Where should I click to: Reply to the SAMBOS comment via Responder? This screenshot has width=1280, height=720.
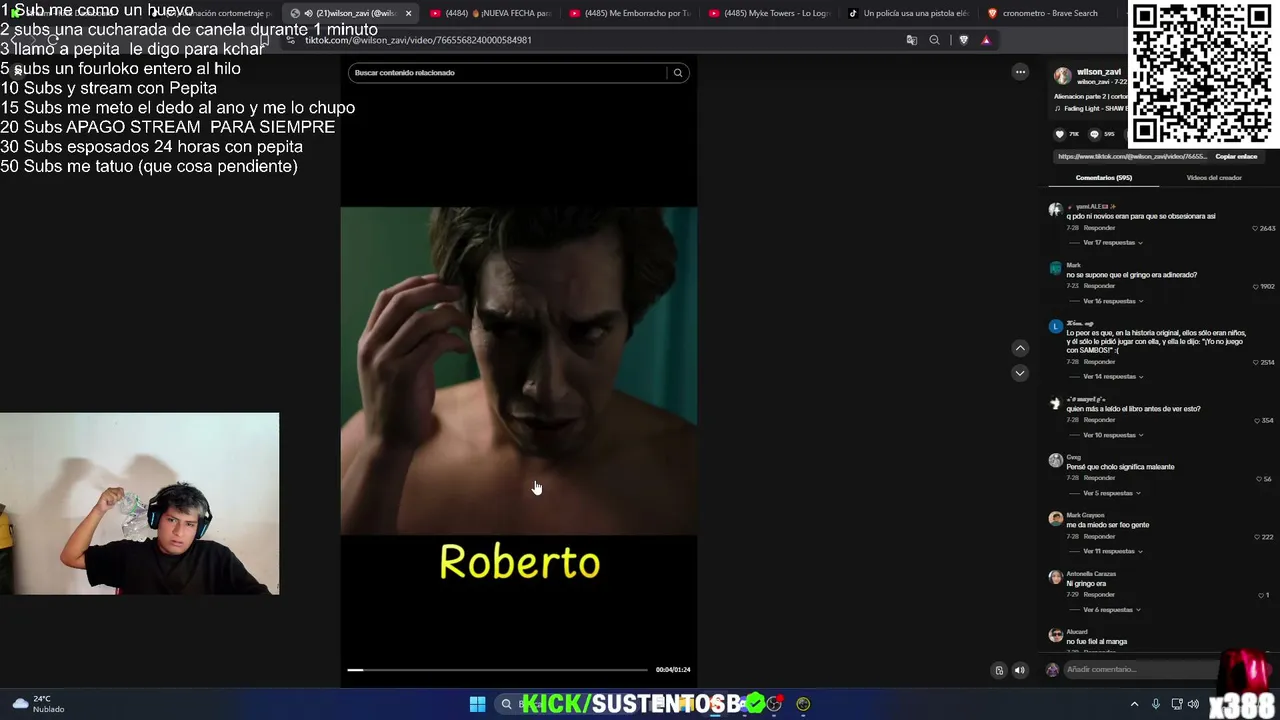1099,363
